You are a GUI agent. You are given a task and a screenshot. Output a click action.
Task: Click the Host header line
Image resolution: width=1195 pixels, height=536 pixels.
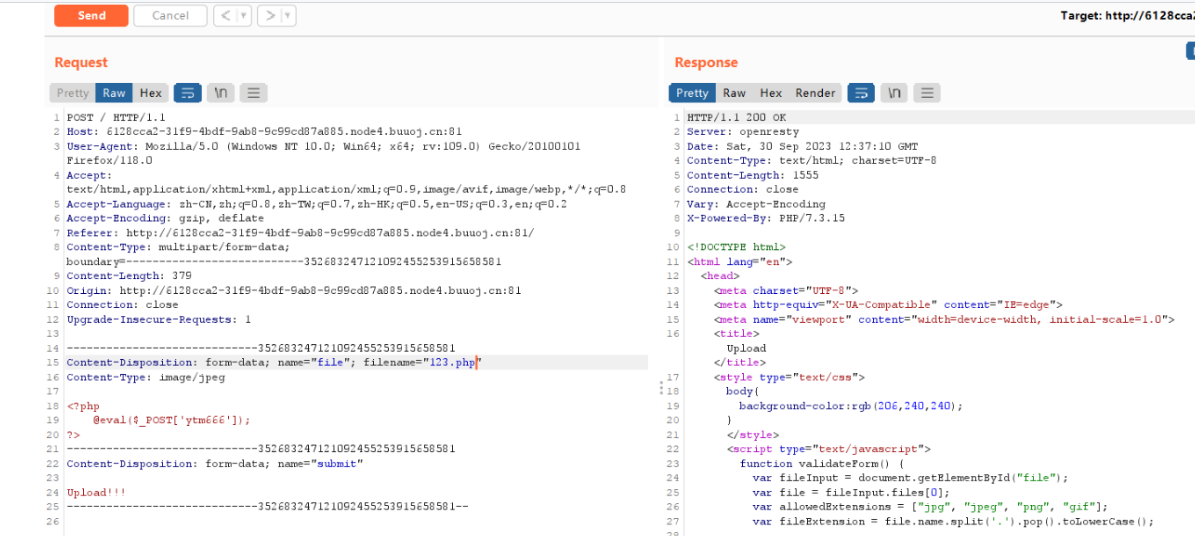[264, 131]
